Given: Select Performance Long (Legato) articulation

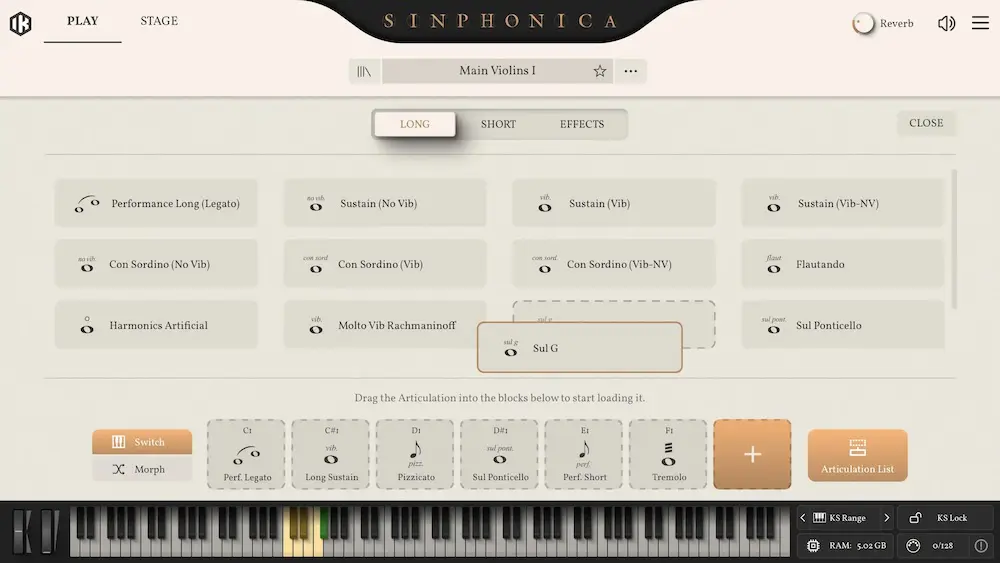Looking at the screenshot, I should [156, 203].
